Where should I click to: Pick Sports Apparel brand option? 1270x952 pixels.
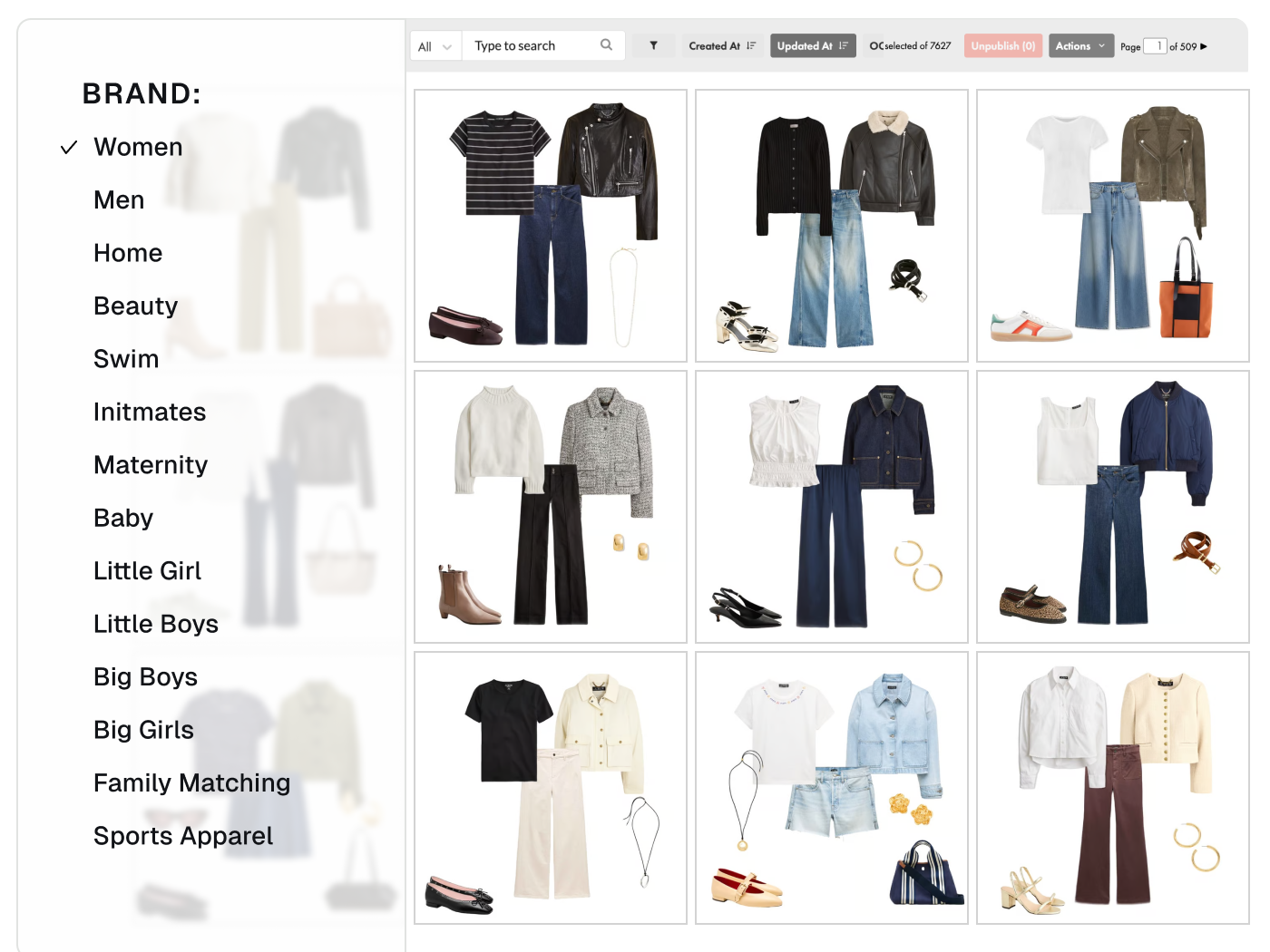point(182,836)
